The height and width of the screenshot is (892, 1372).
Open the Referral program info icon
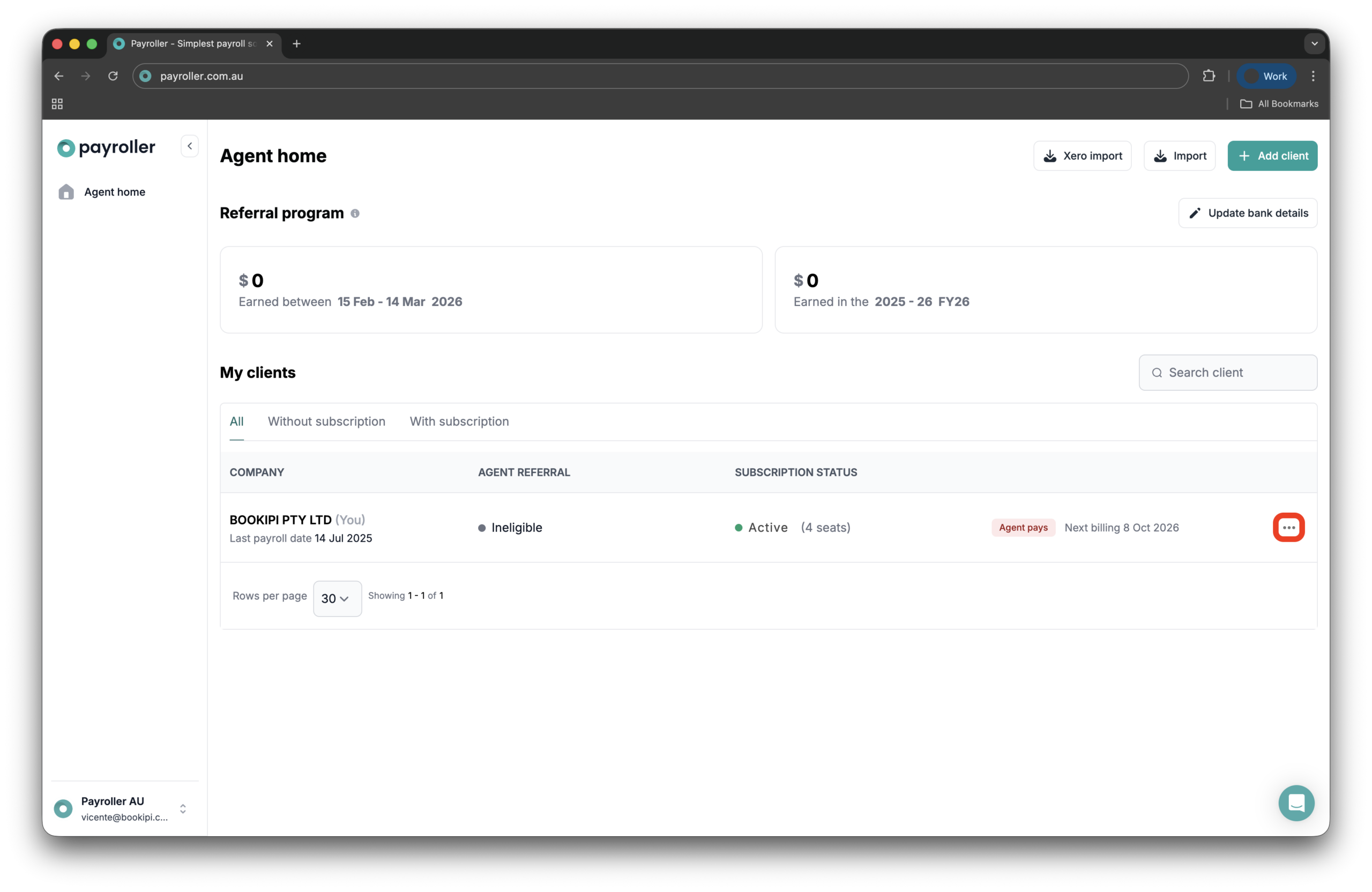pos(355,213)
